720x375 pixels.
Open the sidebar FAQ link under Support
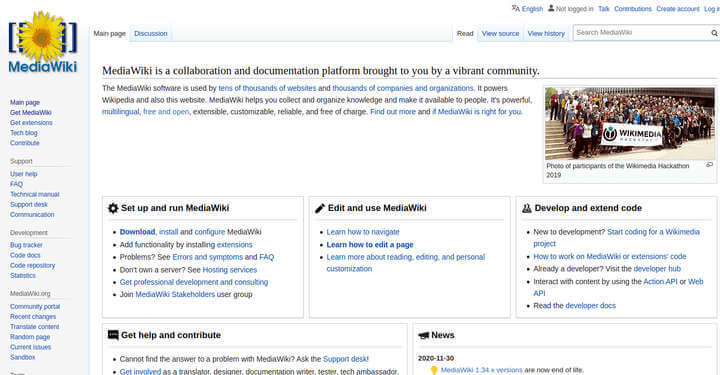[x=16, y=184]
